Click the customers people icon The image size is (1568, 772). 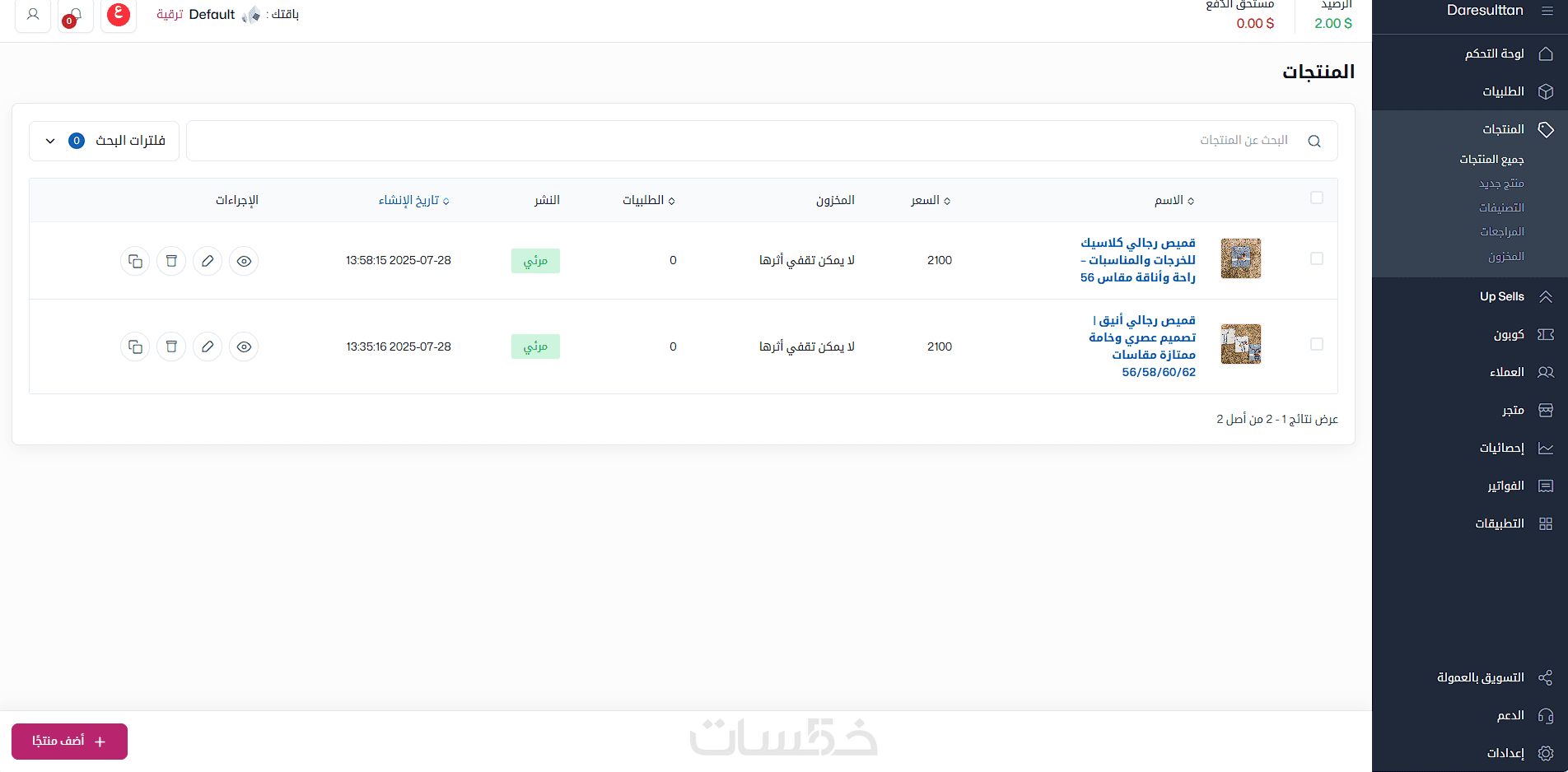point(1546,372)
